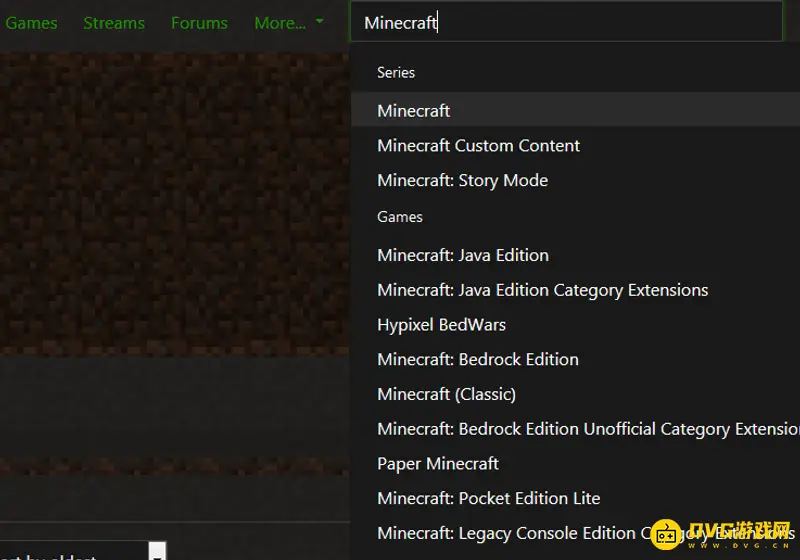This screenshot has height=560, width=800.
Task: Choose Paper Minecraft from game list
Action: click(438, 464)
